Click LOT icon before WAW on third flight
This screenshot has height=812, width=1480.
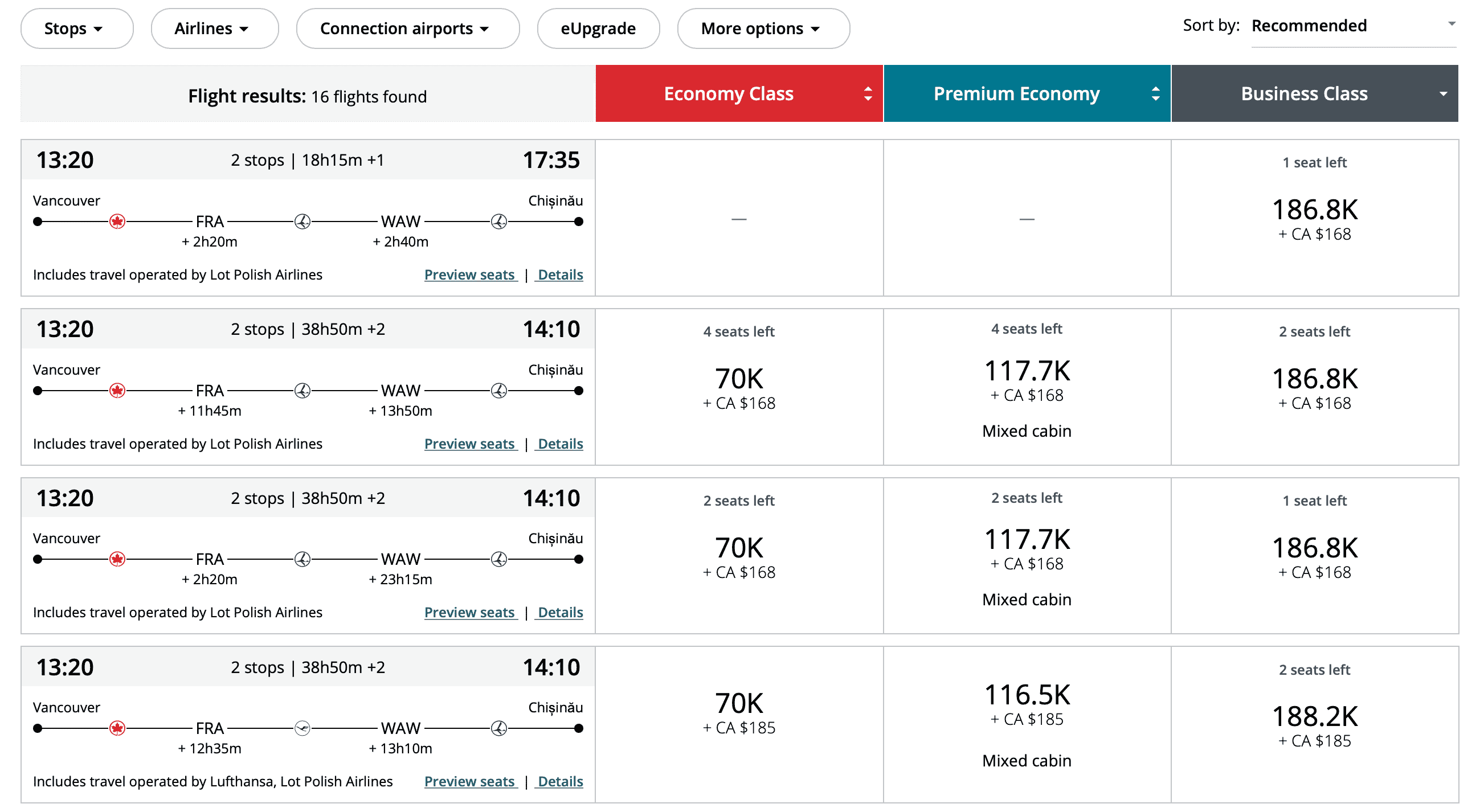coord(302,559)
